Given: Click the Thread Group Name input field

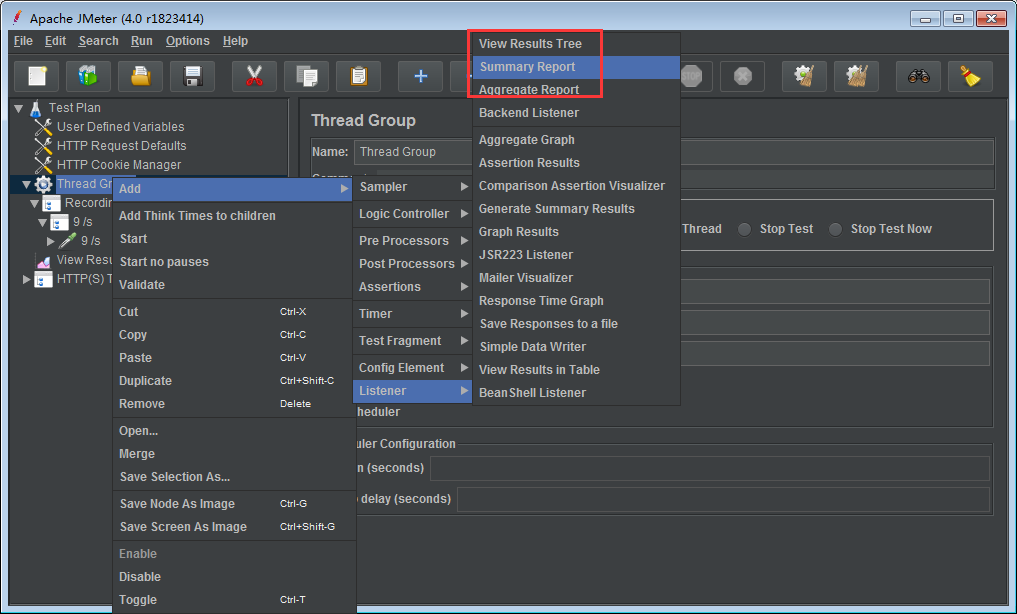Looking at the screenshot, I should click(674, 152).
